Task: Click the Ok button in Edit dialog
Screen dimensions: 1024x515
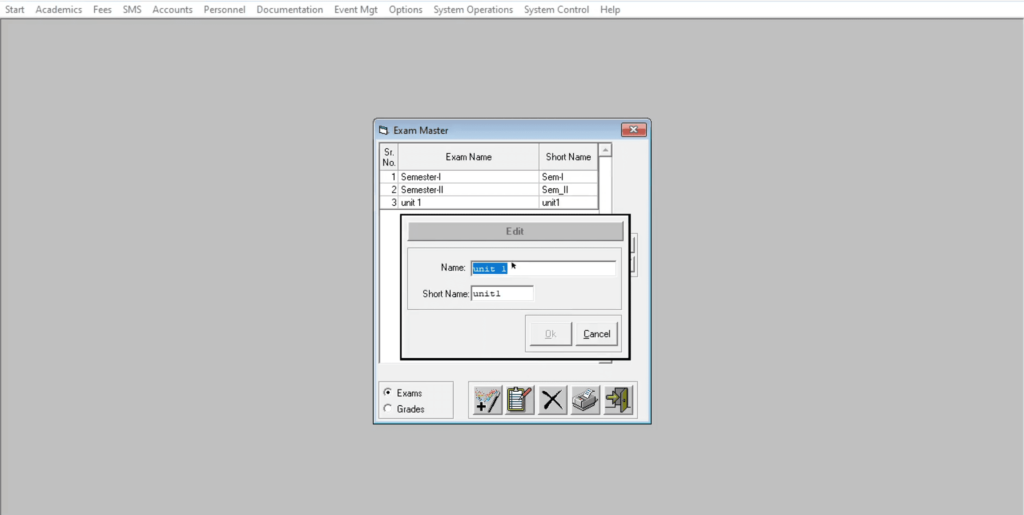Action: (551, 334)
